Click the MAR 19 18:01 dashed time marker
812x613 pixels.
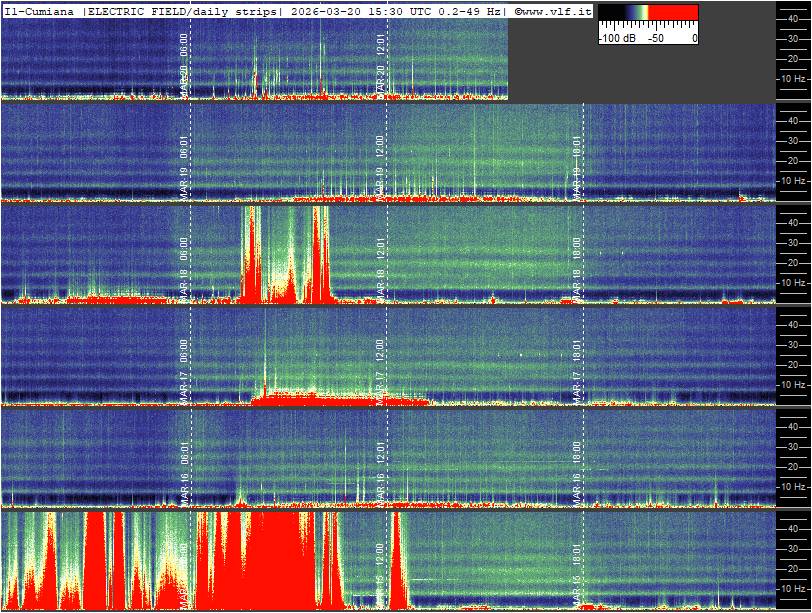[577, 163]
